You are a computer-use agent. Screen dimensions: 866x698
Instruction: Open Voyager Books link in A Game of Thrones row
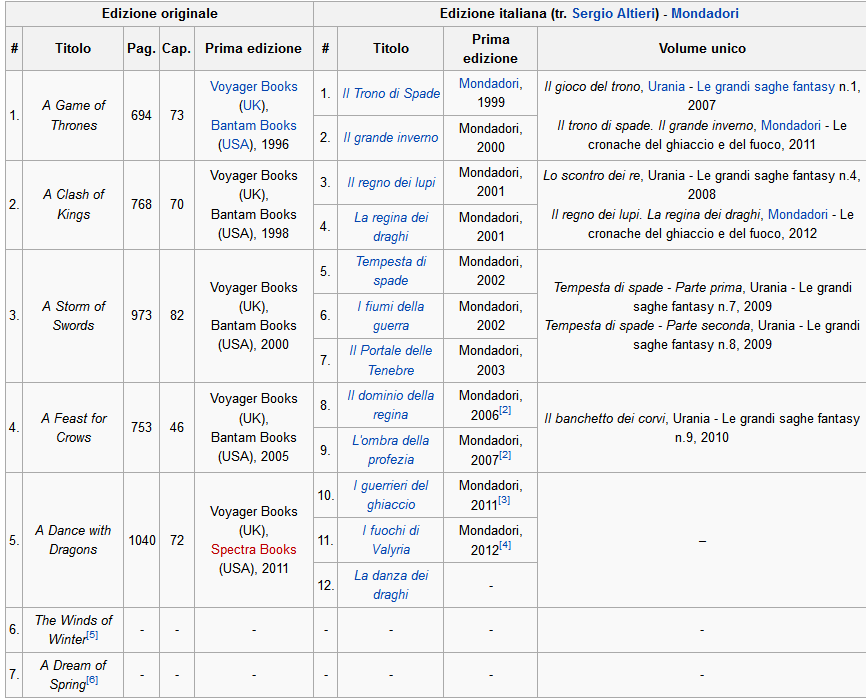(x=254, y=87)
